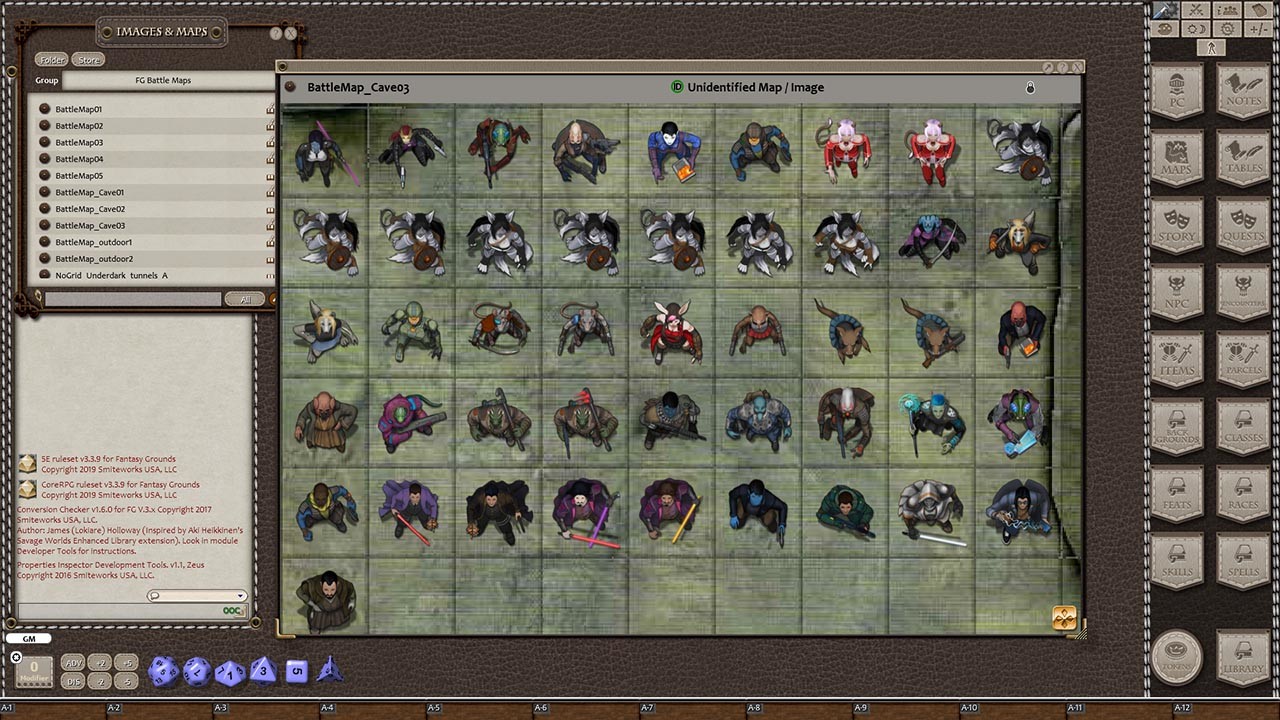The image size is (1280, 720).
Task: Open the search filter dropdown in the module list
Action: (x=246, y=298)
